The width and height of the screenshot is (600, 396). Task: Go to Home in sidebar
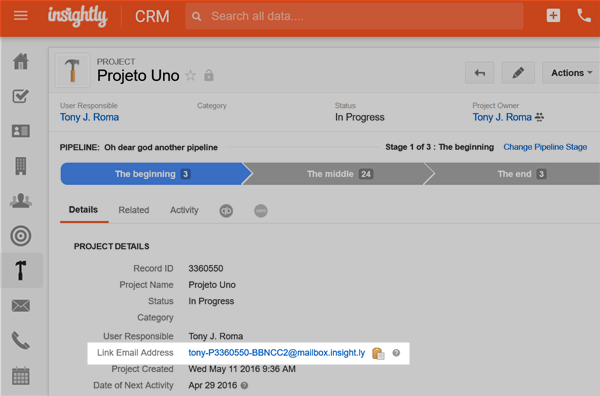pyautogui.click(x=21, y=61)
